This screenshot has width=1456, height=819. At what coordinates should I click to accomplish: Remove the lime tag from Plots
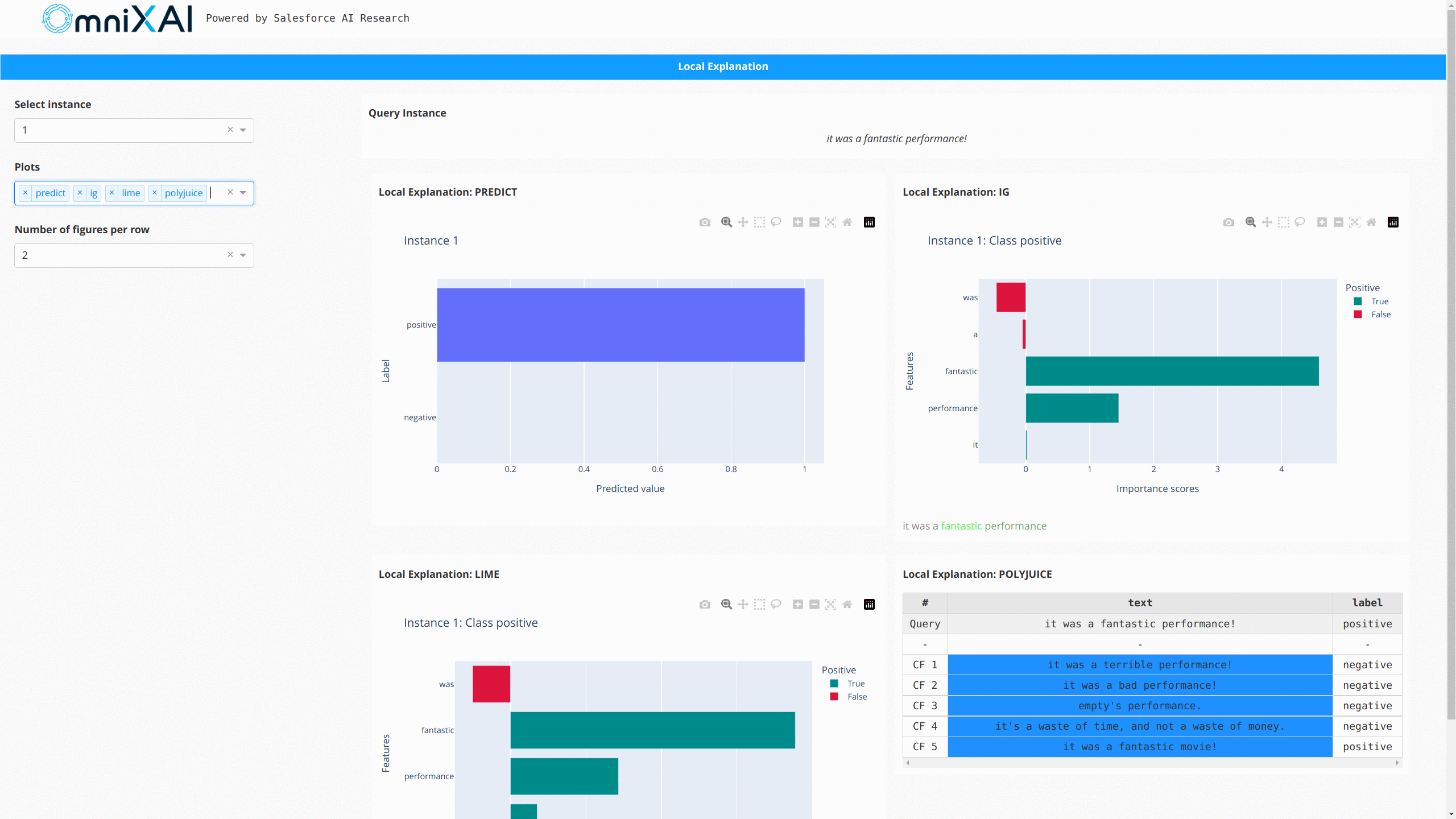[112, 193]
